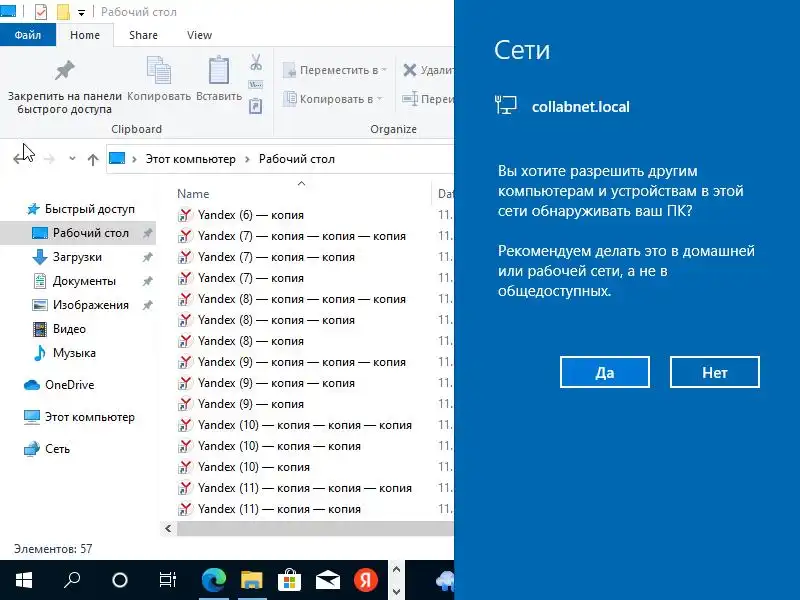Select Yandex (7) — копия — копия — копия
This screenshot has height=600, width=800.
(292, 236)
